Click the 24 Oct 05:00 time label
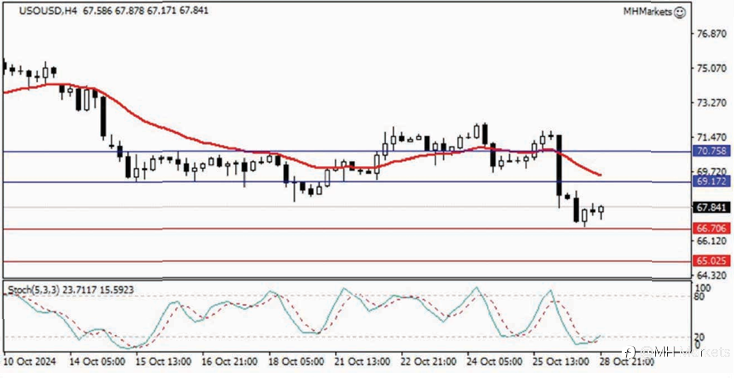 (495, 362)
